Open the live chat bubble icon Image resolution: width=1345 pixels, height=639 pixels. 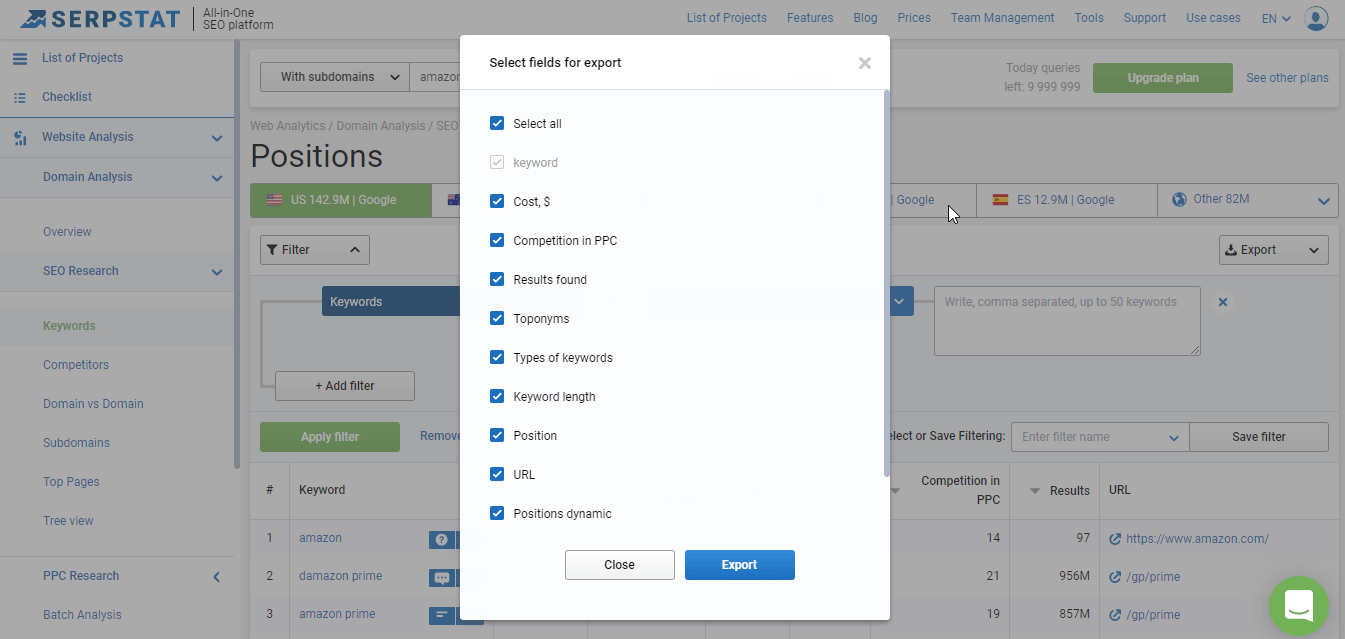click(1299, 606)
